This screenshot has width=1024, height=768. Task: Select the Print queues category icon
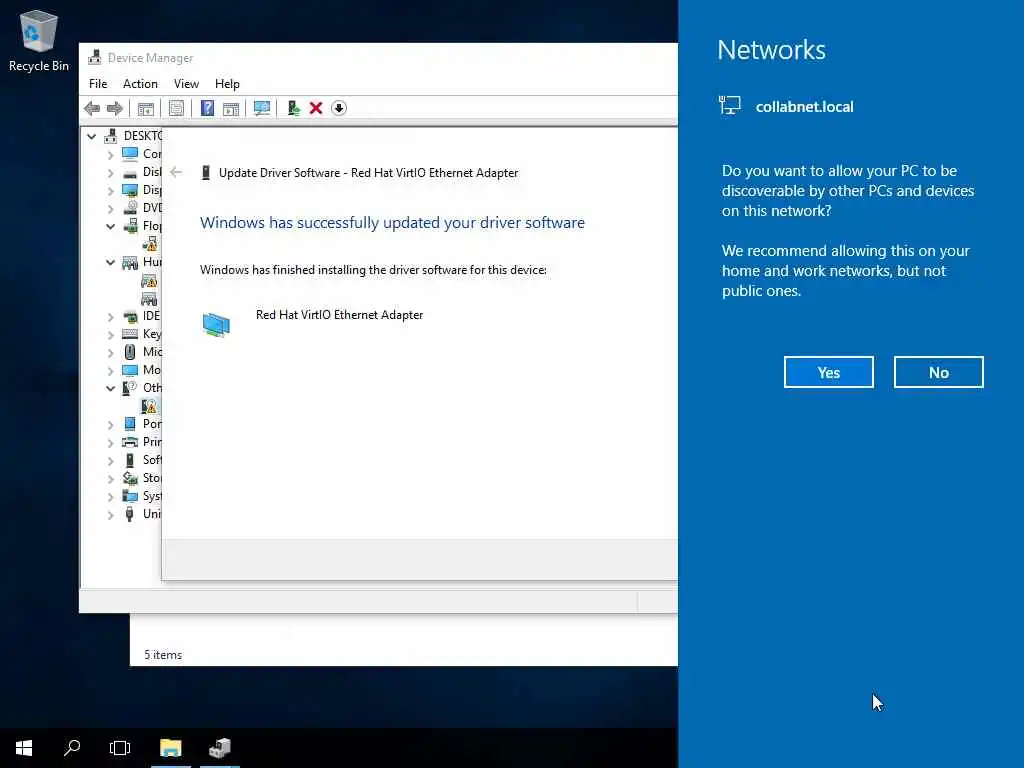tap(130, 442)
